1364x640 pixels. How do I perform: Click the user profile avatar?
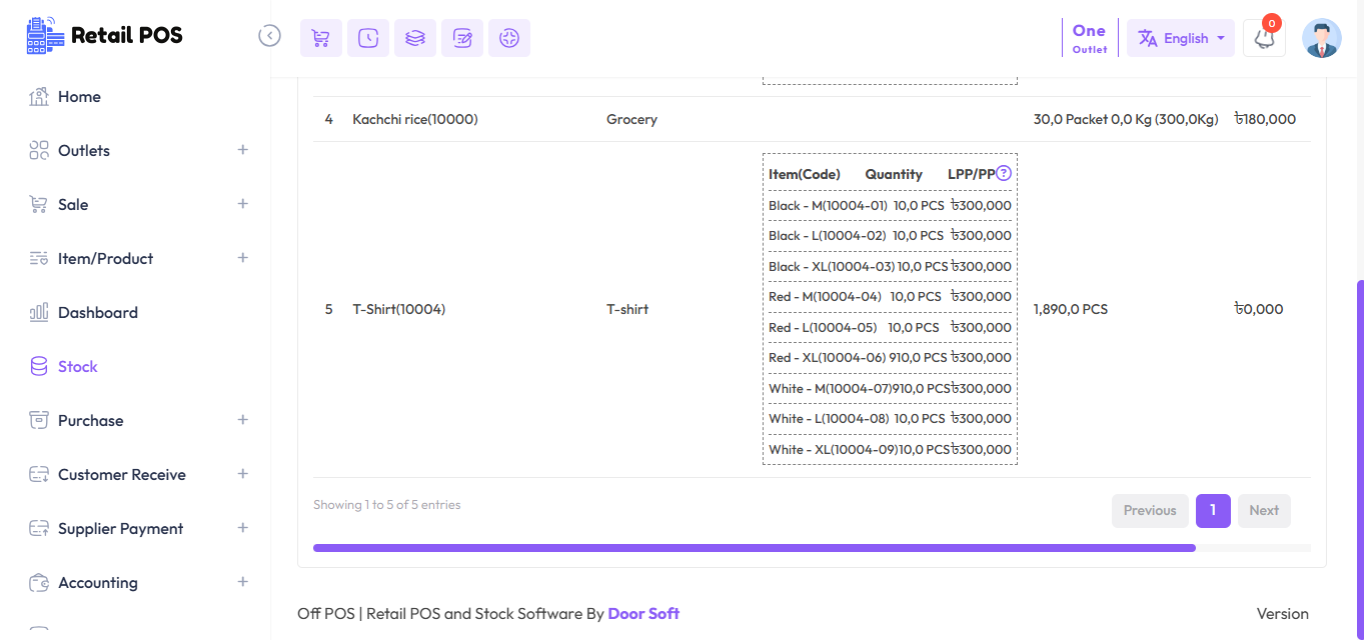point(1321,38)
